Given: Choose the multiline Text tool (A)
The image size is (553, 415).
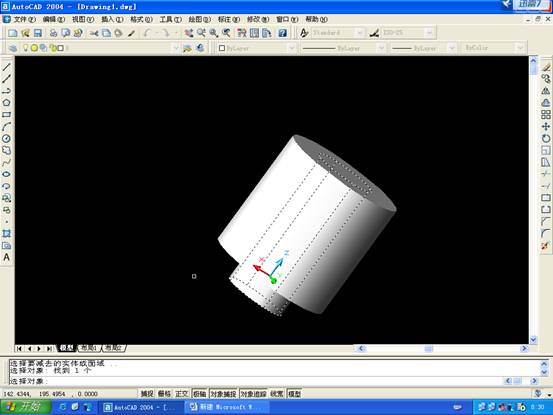Looking at the screenshot, I should tap(6, 257).
